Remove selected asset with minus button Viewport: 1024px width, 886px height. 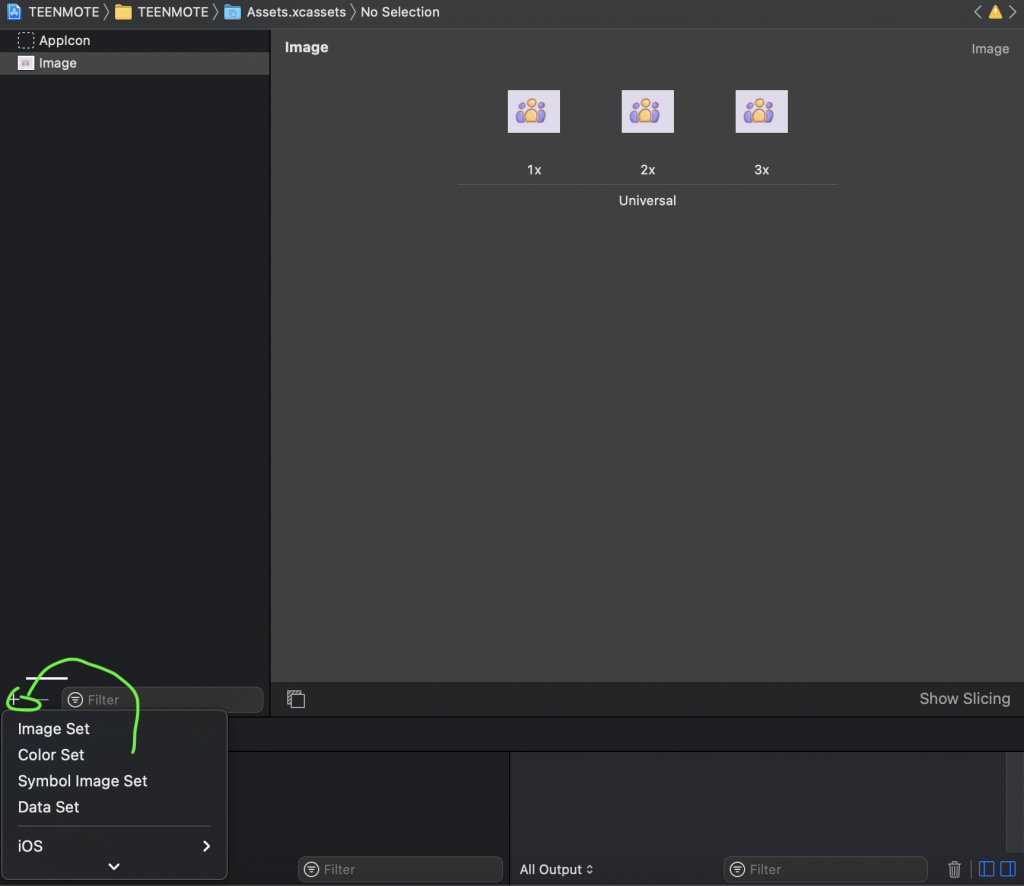point(42,700)
